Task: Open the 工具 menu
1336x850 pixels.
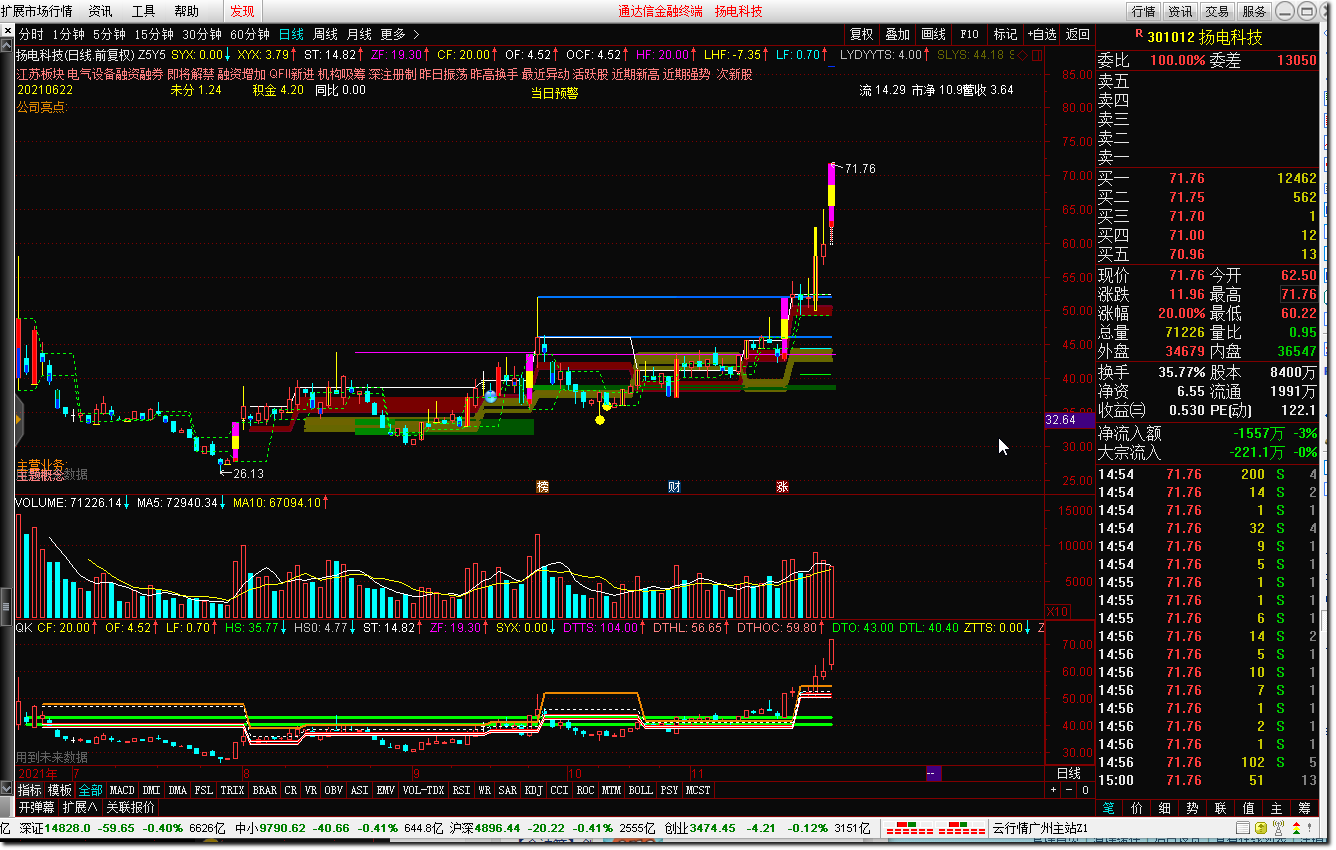Action: point(143,11)
